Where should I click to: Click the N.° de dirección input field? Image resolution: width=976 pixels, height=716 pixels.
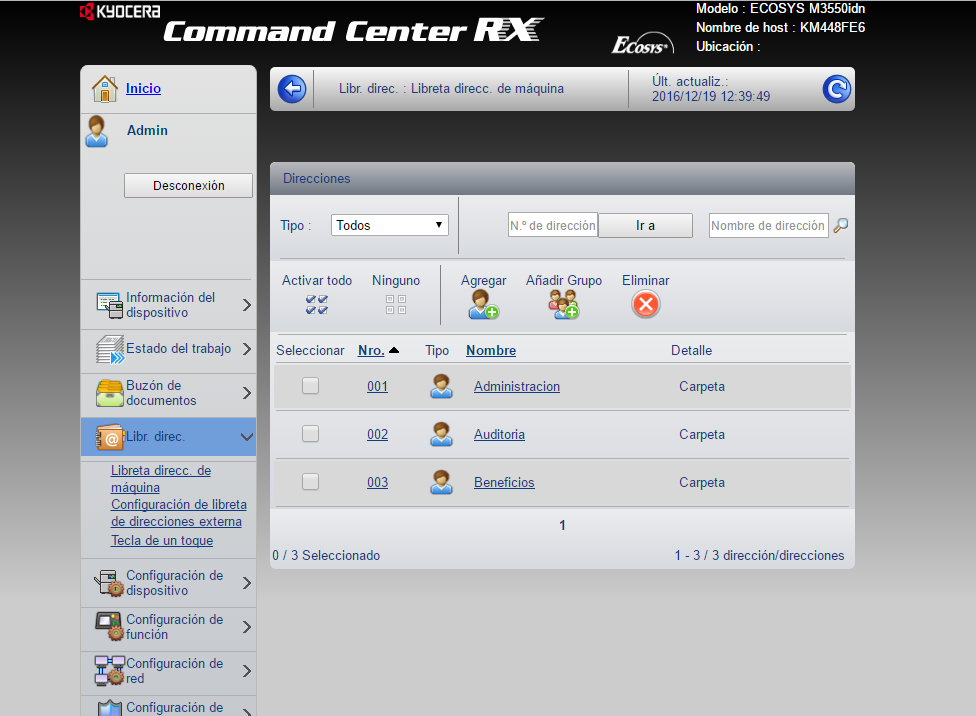coord(553,225)
